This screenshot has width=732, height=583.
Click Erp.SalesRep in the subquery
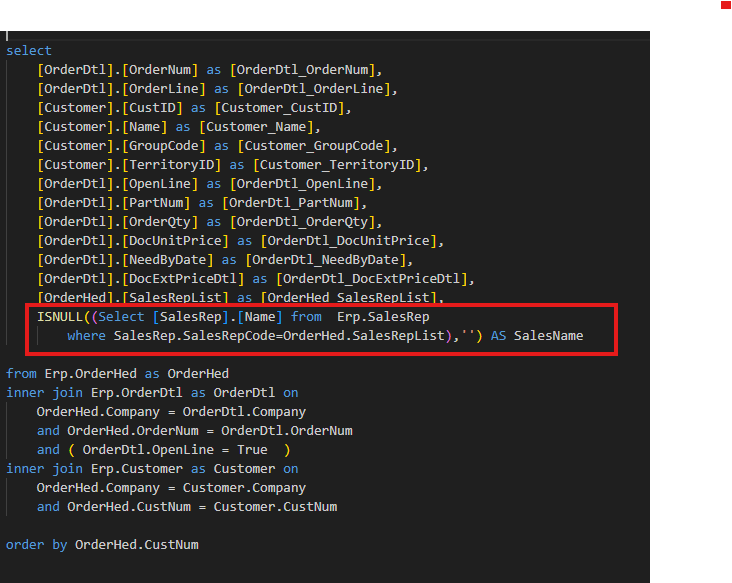click(x=383, y=317)
